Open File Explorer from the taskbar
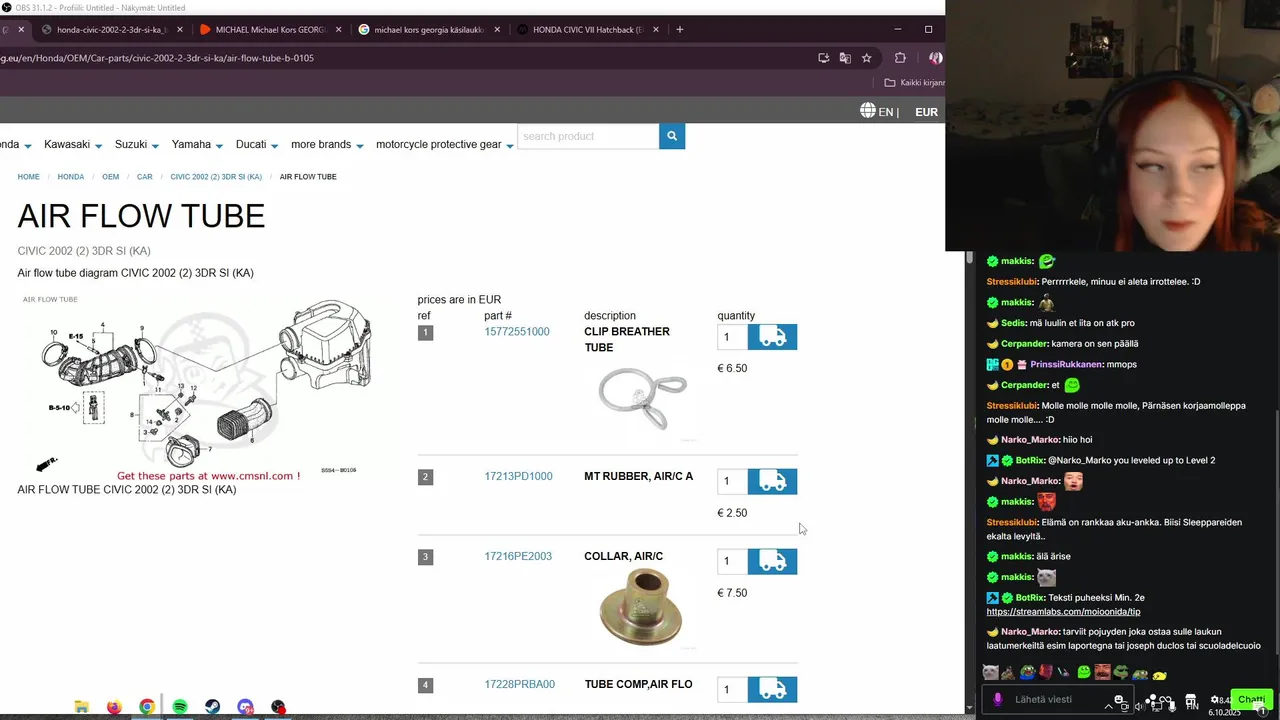The width and height of the screenshot is (1280, 720). point(82,707)
